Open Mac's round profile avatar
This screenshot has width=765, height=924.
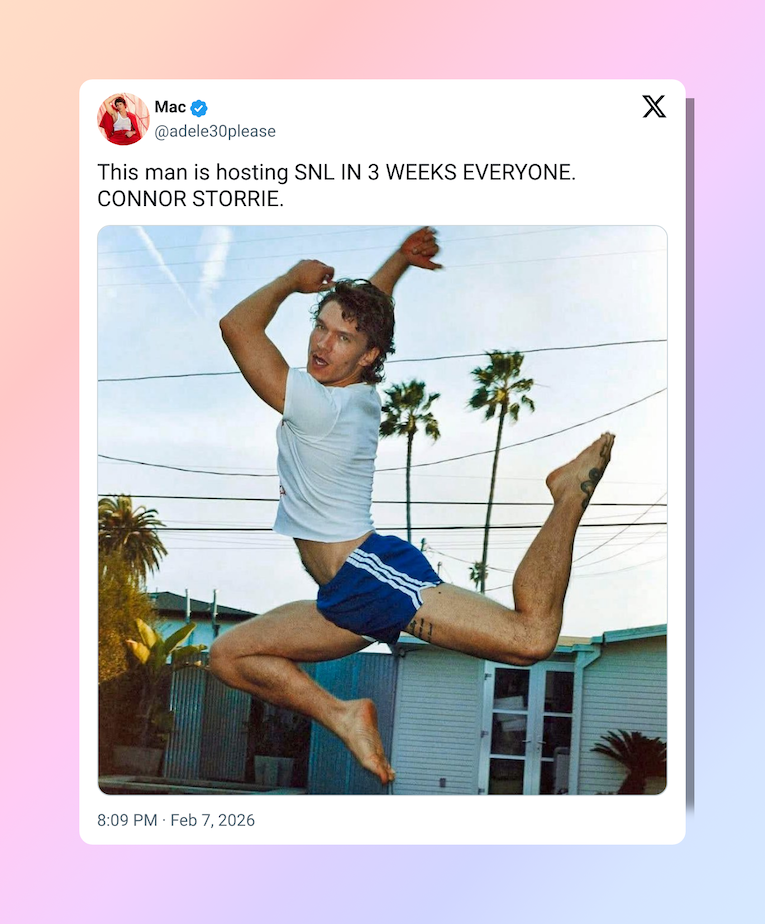123,119
